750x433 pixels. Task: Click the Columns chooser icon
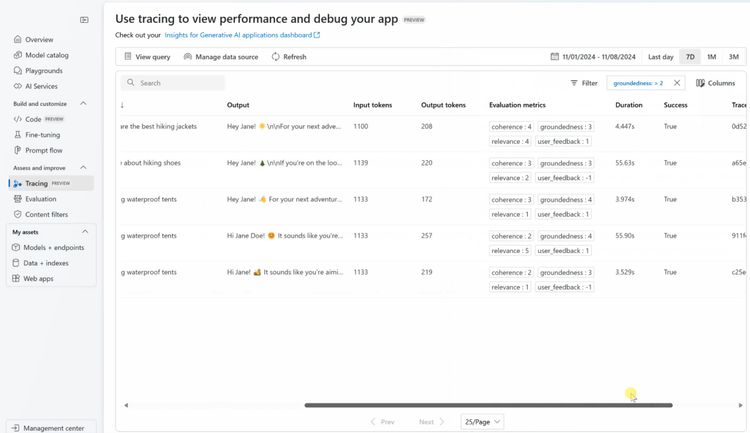700,83
